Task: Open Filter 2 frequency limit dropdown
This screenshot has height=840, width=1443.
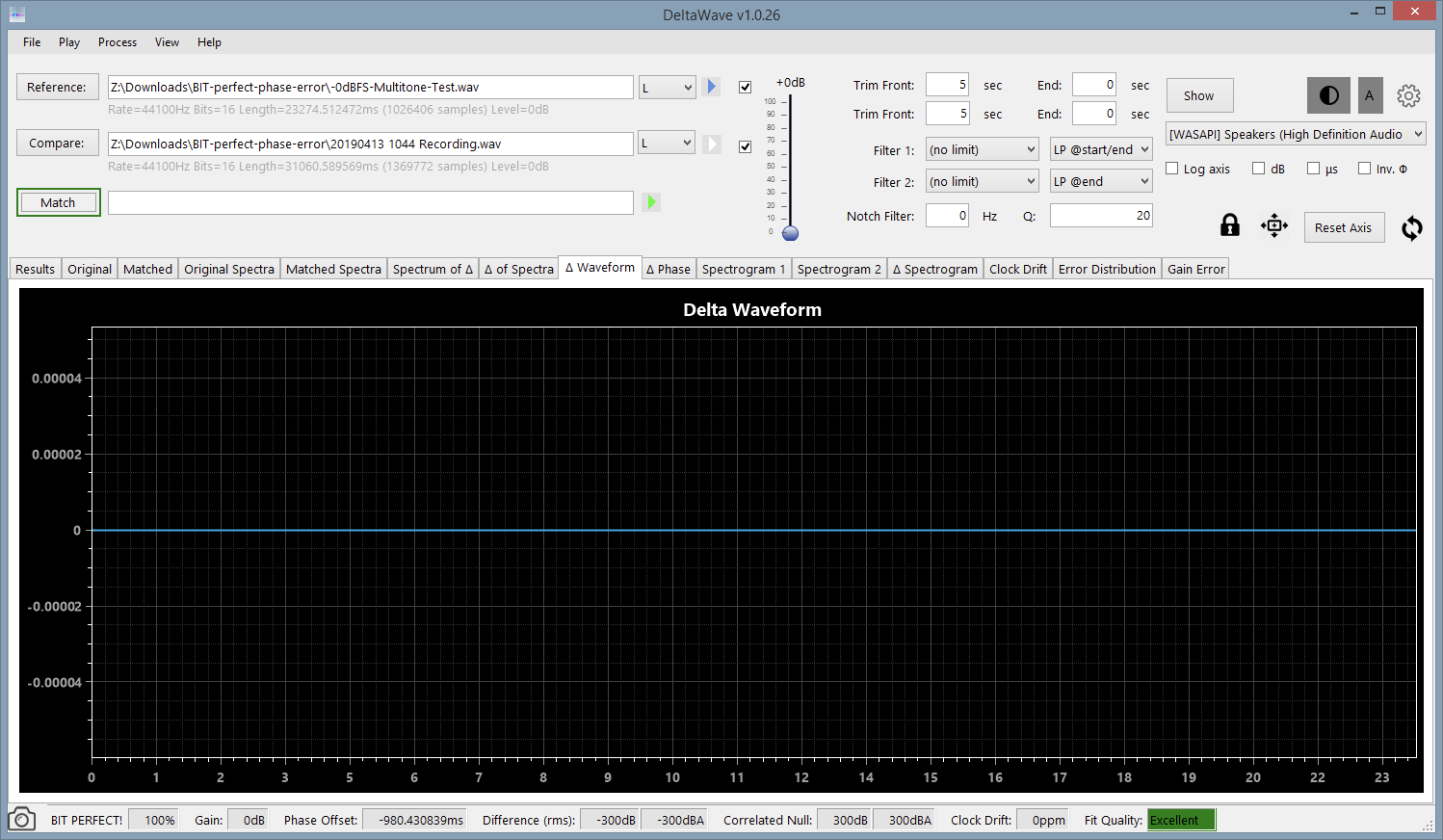Action: tap(983, 181)
